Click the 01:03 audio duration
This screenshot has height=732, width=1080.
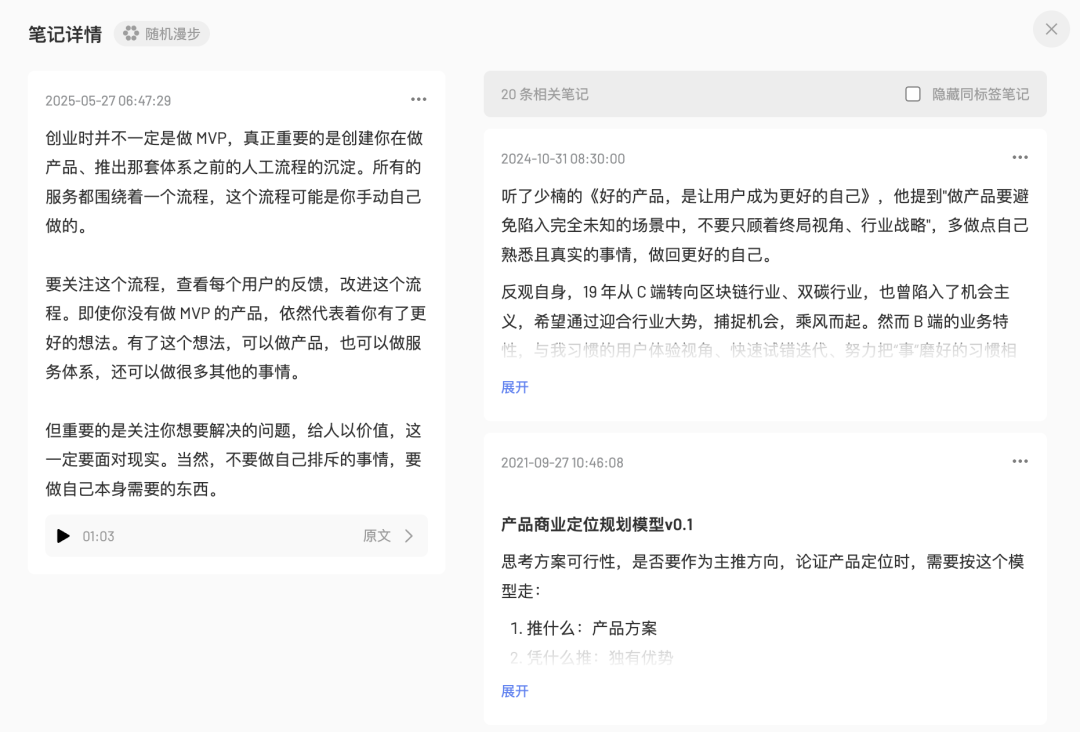pyautogui.click(x=98, y=536)
